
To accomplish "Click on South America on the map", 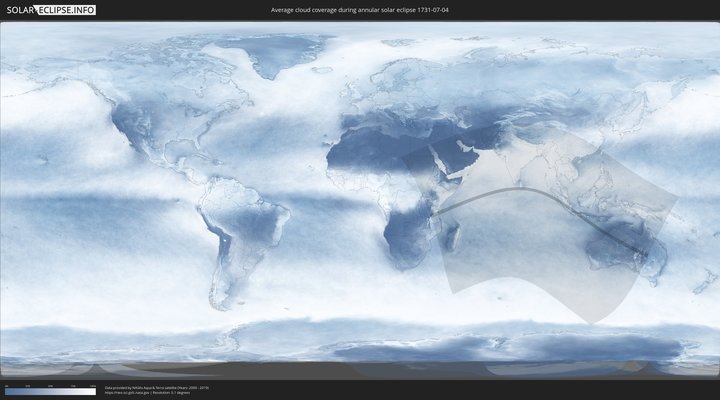I will coord(240,230).
